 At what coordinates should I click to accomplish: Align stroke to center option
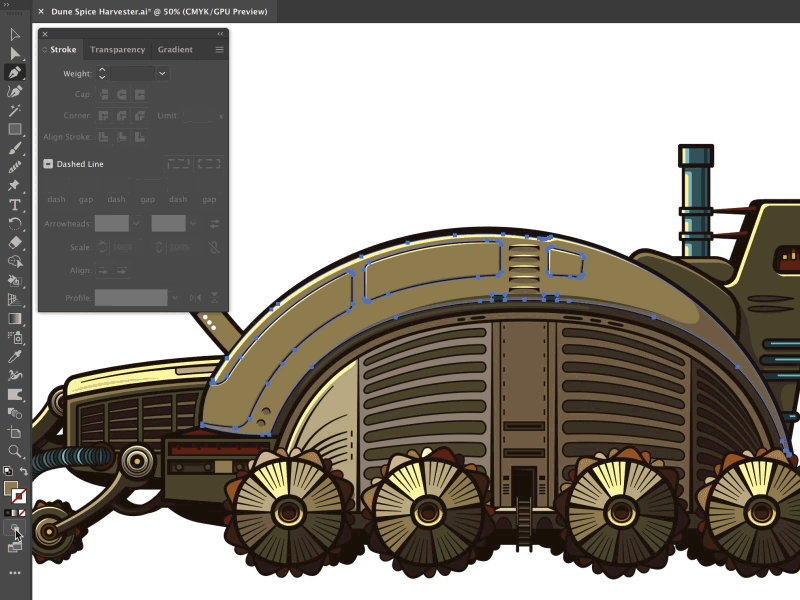point(104,137)
